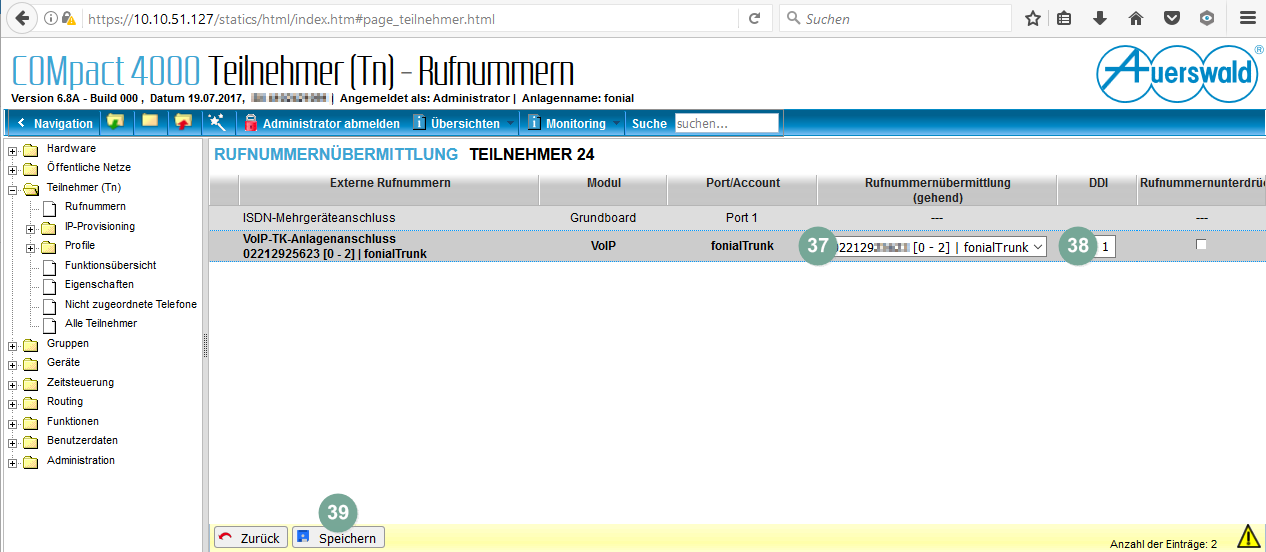Click the site info icon in address bar
This screenshot has height=552, width=1266.
(x=51, y=19)
